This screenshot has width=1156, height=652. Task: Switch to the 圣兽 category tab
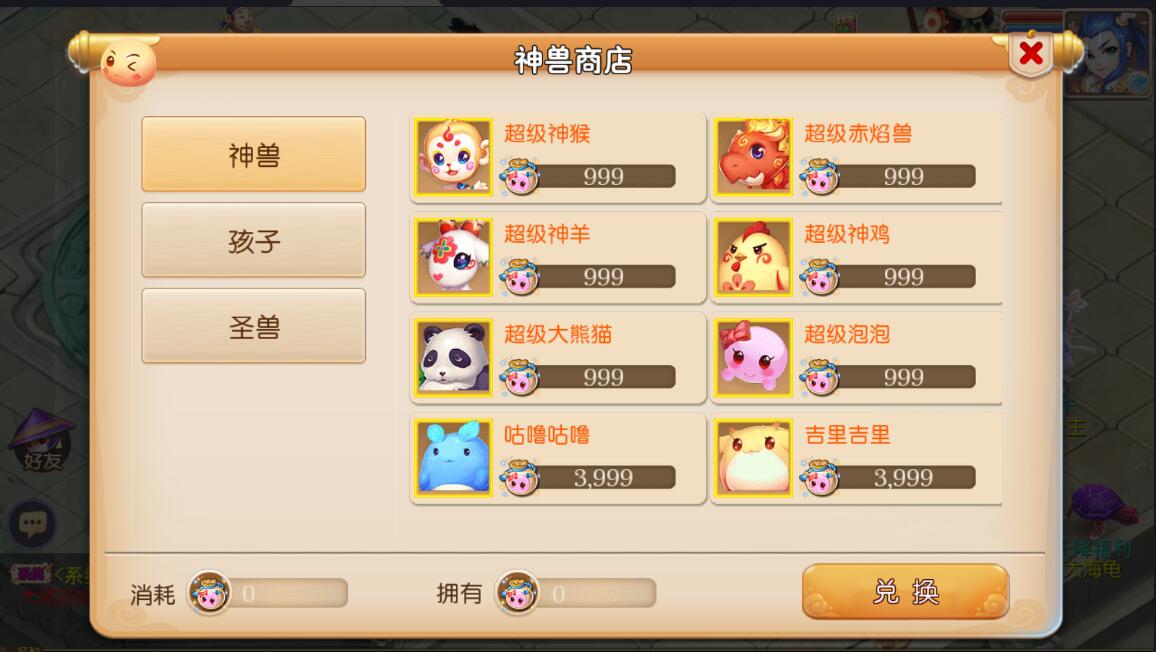click(x=254, y=325)
